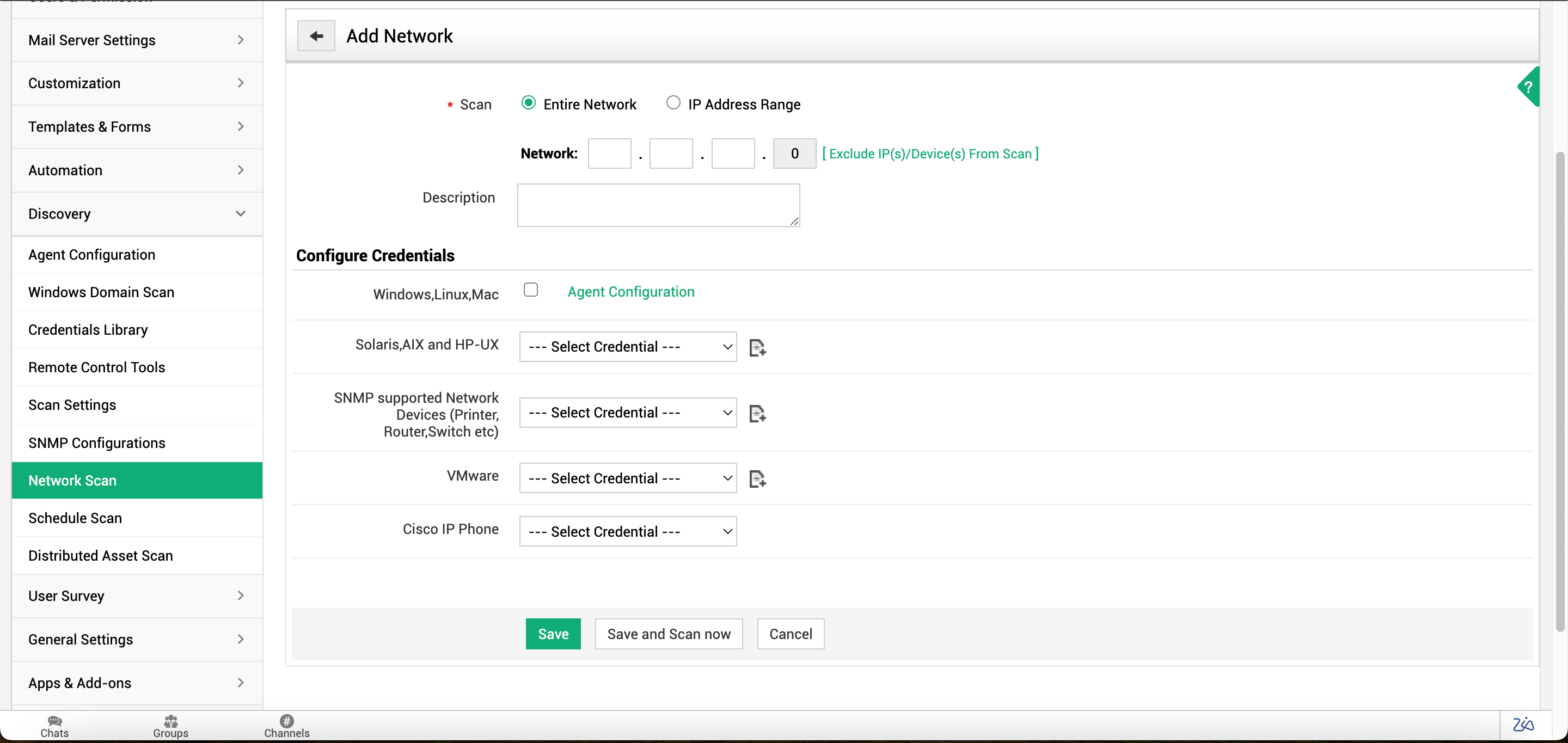The image size is (1568, 743).
Task: Select the IP Address Range radio button
Action: 673,103
